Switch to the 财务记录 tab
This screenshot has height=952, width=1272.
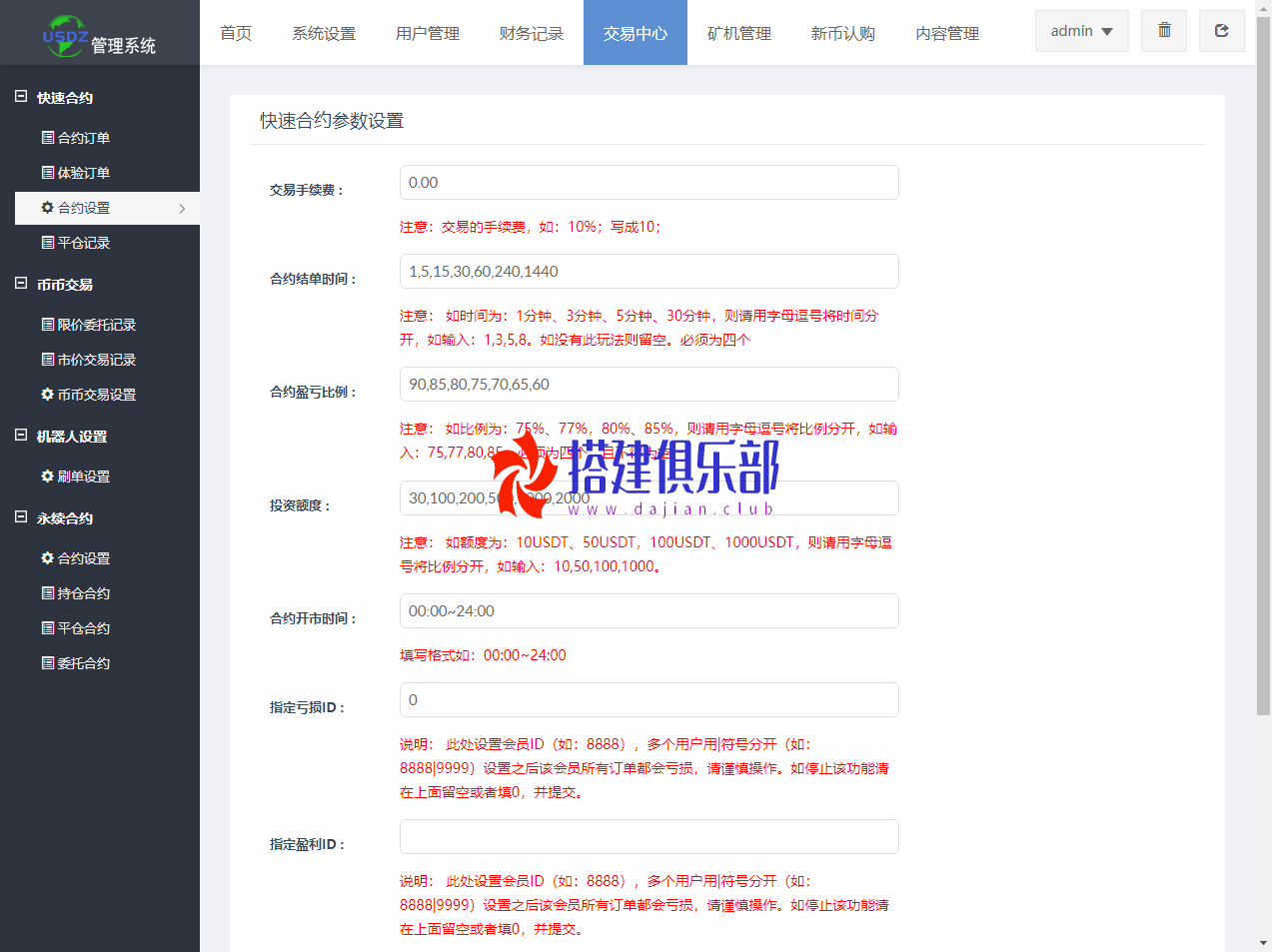(531, 33)
